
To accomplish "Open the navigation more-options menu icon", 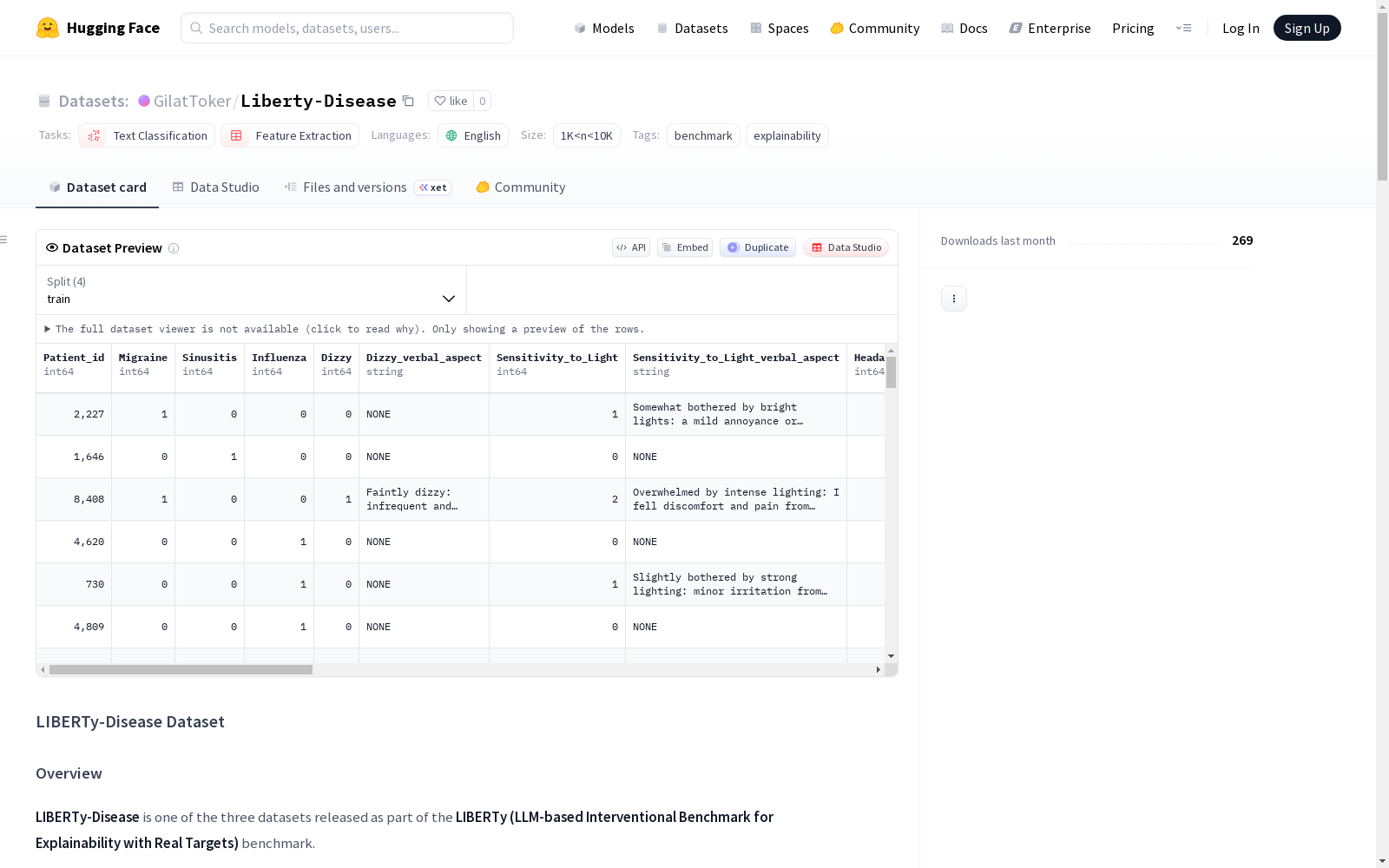I will click(1183, 28).
